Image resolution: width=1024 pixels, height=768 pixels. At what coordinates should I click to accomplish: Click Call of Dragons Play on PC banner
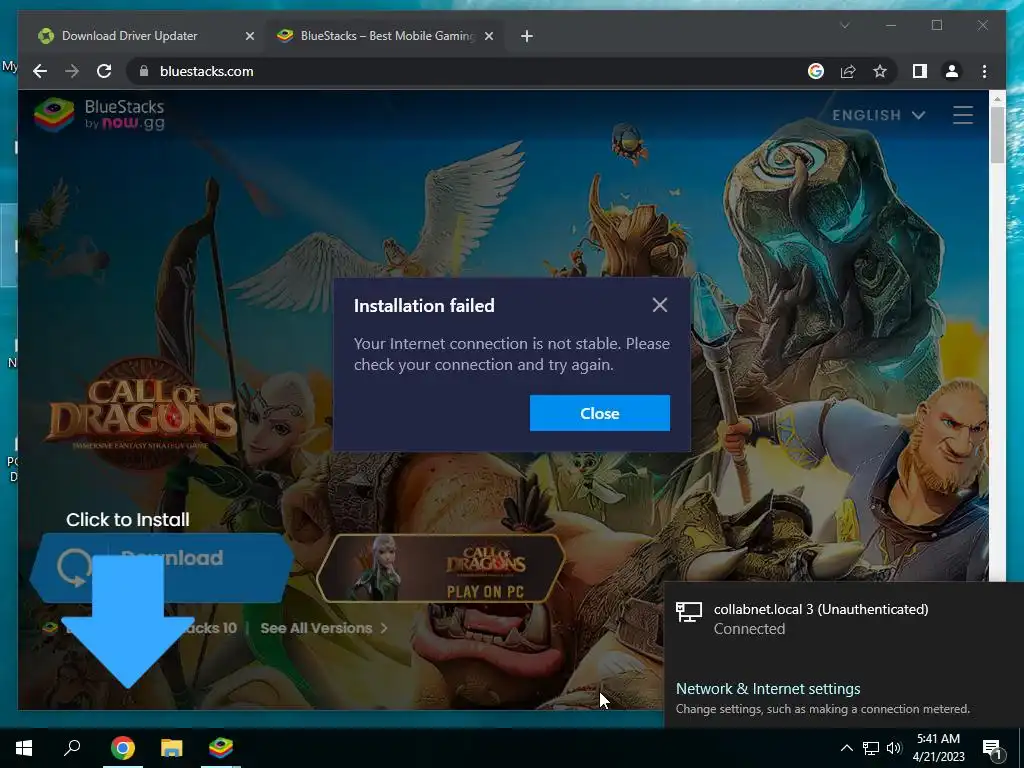(441, 568)
